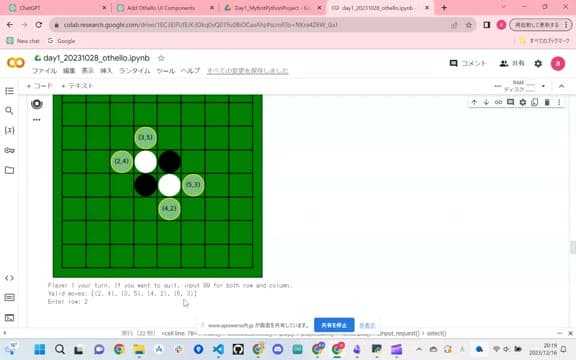
Task: Open the Windows Start menu
Action: (x=40, y=349)
